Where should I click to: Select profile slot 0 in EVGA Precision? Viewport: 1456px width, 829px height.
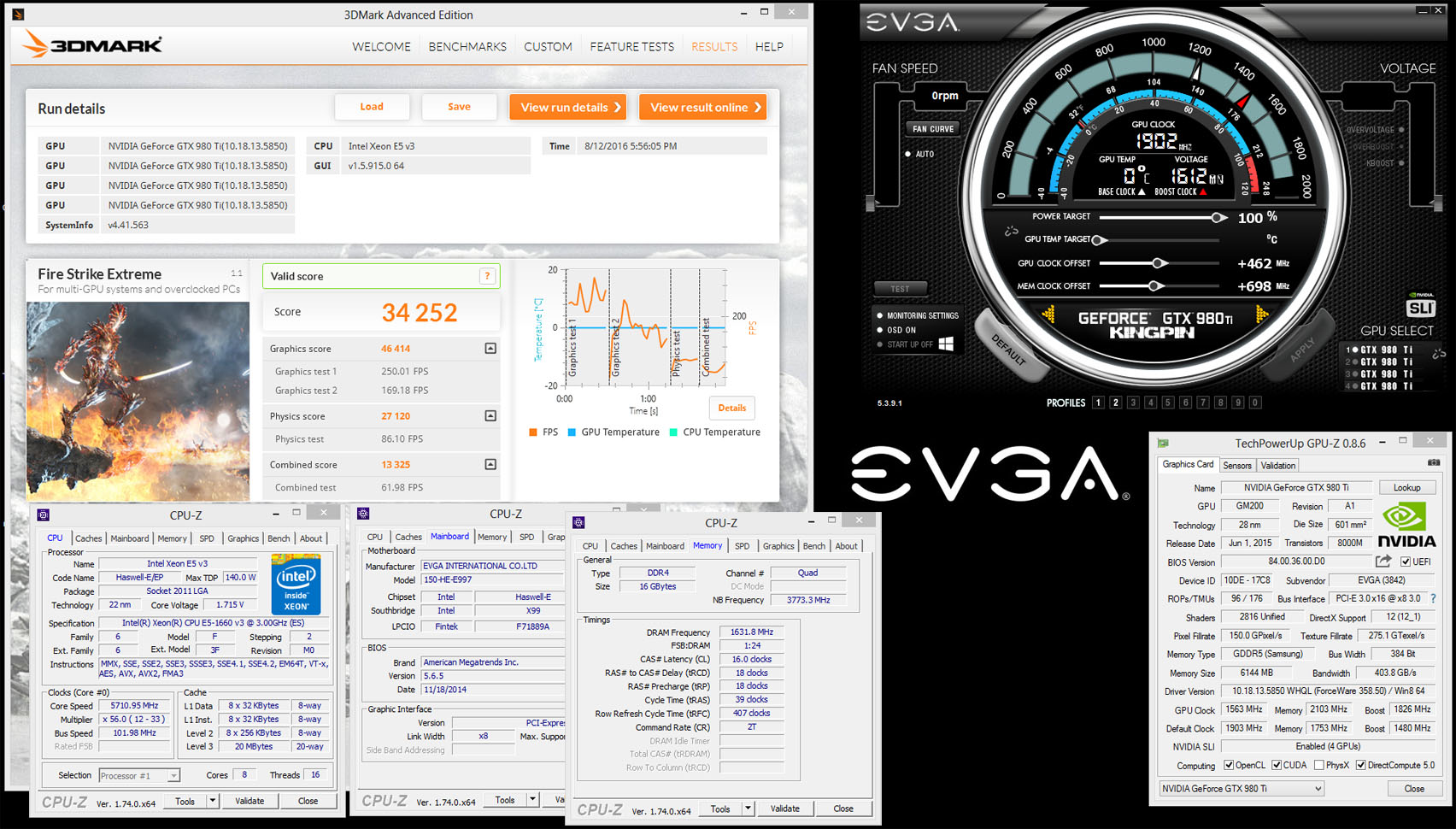pos(1255,403)
